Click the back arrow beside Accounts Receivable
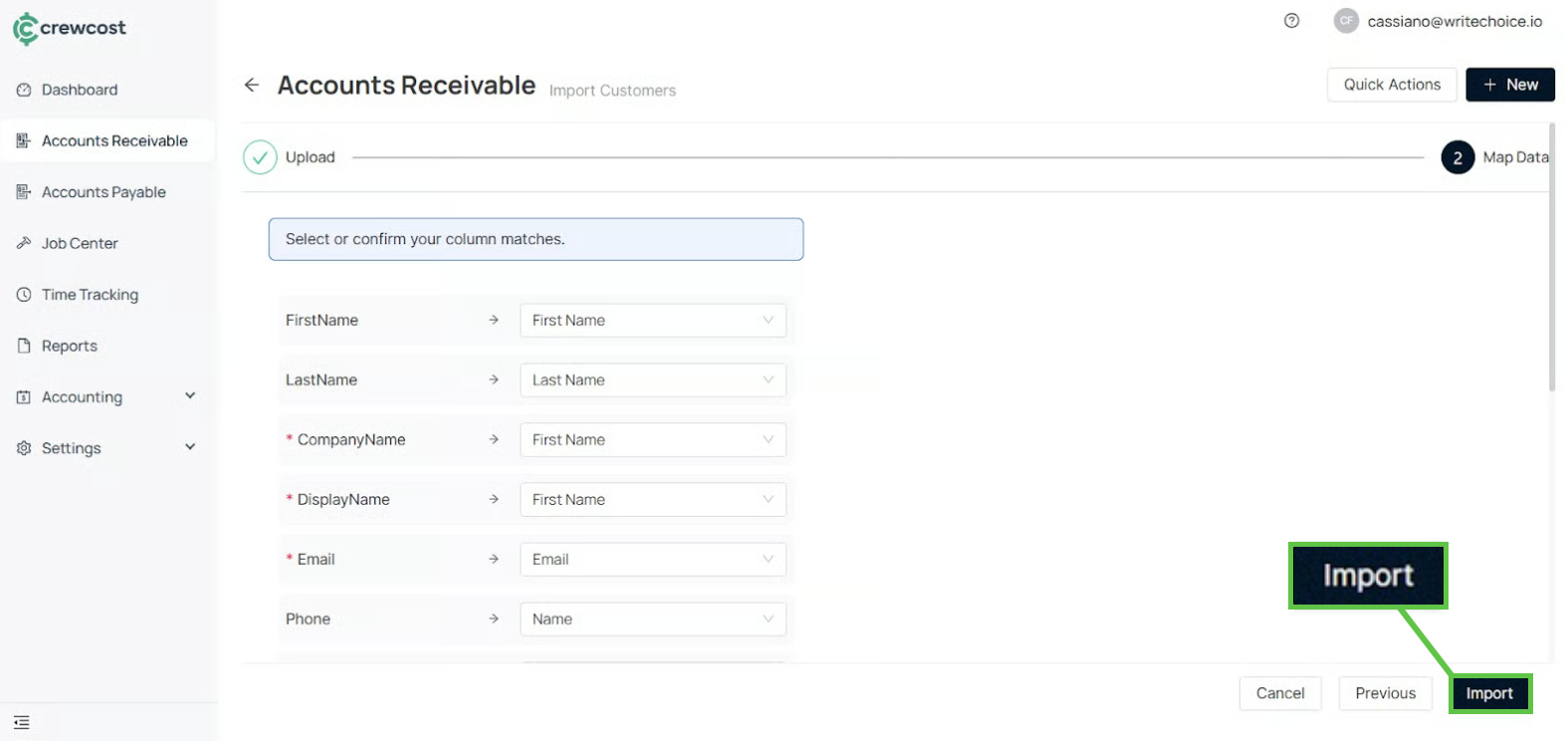This screenshot has width=1568, height=741. tap(252, 86)
